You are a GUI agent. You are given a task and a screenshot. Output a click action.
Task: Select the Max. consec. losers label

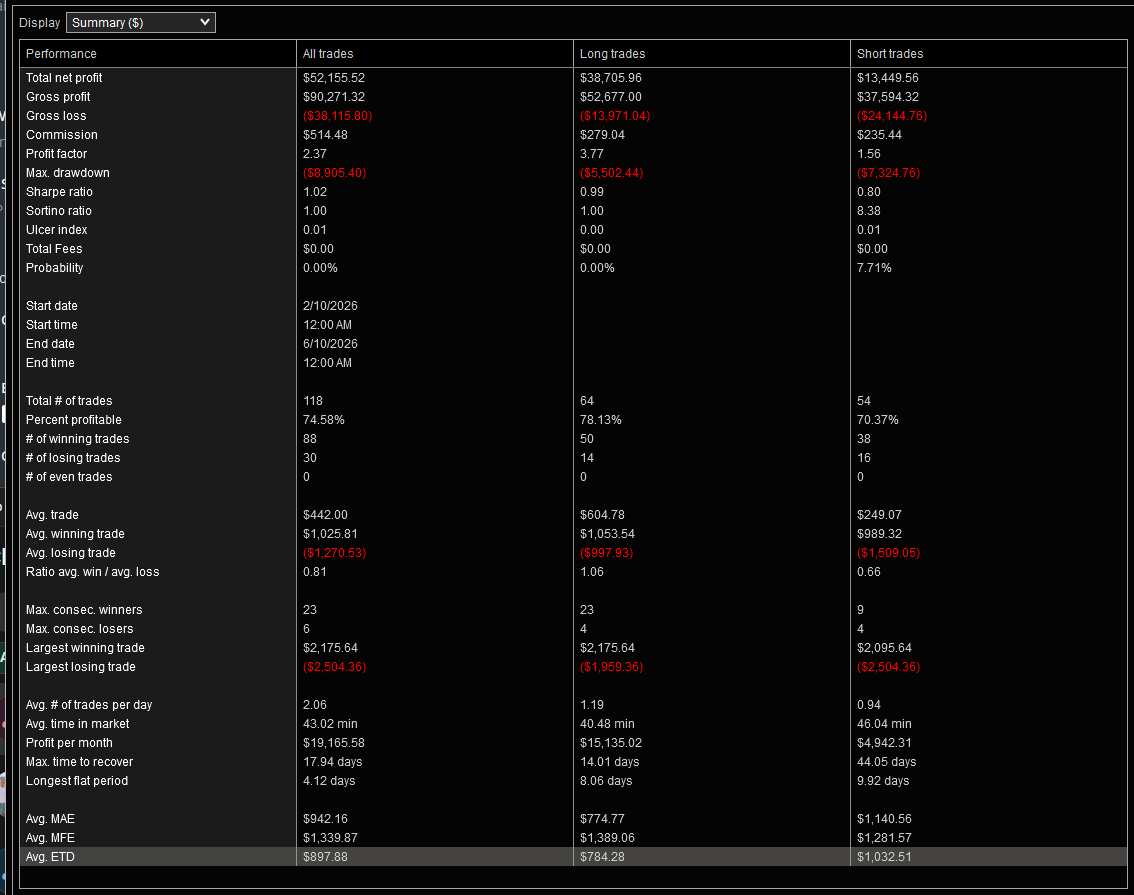80,629
